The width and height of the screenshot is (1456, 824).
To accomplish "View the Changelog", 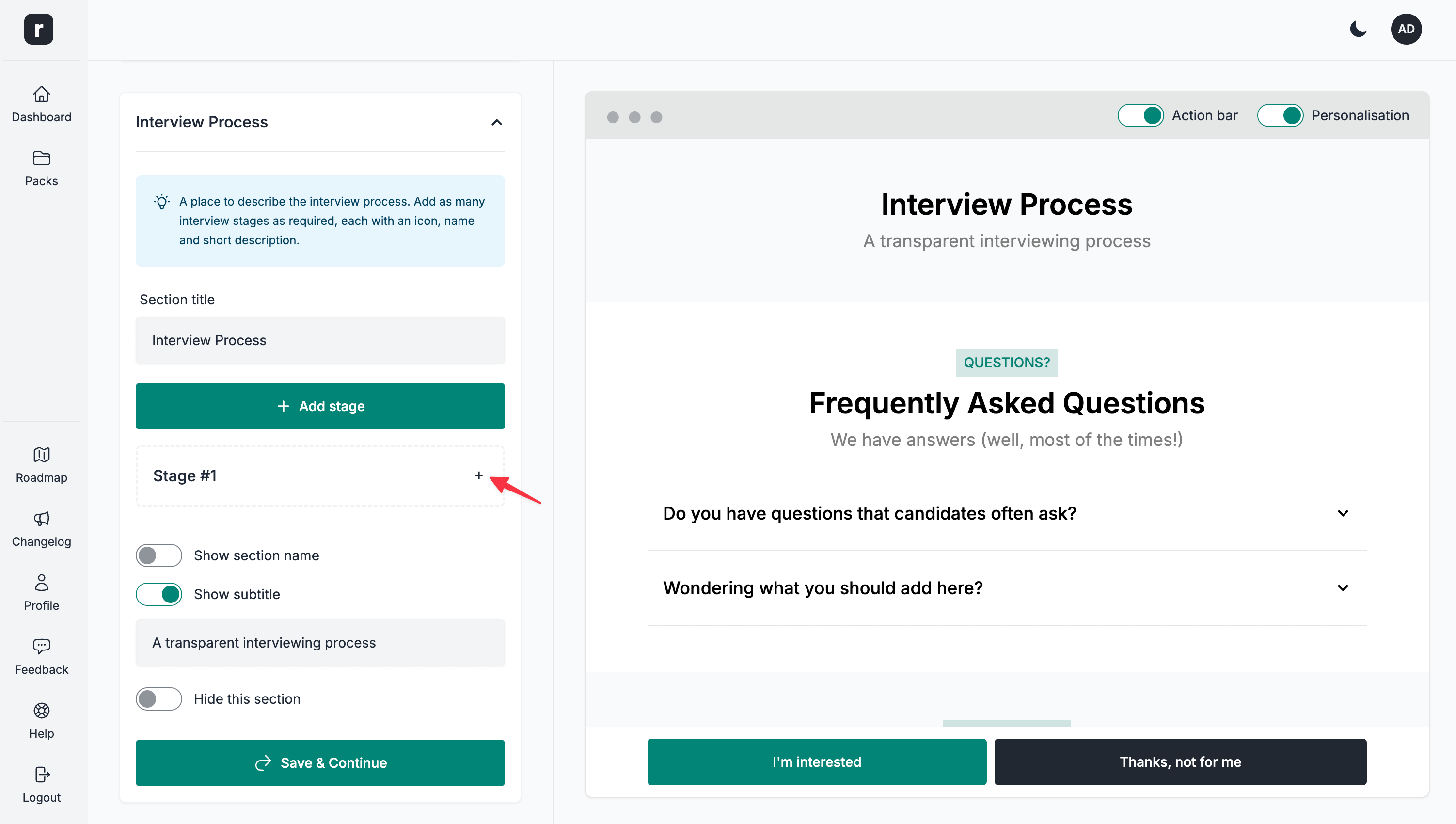I will click(41, 529).
